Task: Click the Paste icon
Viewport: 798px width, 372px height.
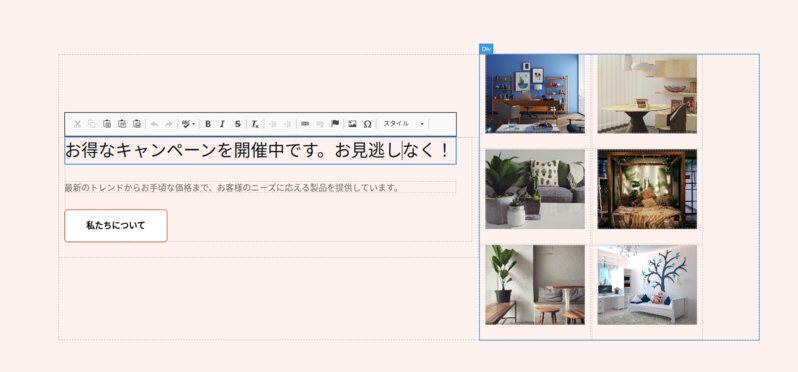Action: coord(107,124)
